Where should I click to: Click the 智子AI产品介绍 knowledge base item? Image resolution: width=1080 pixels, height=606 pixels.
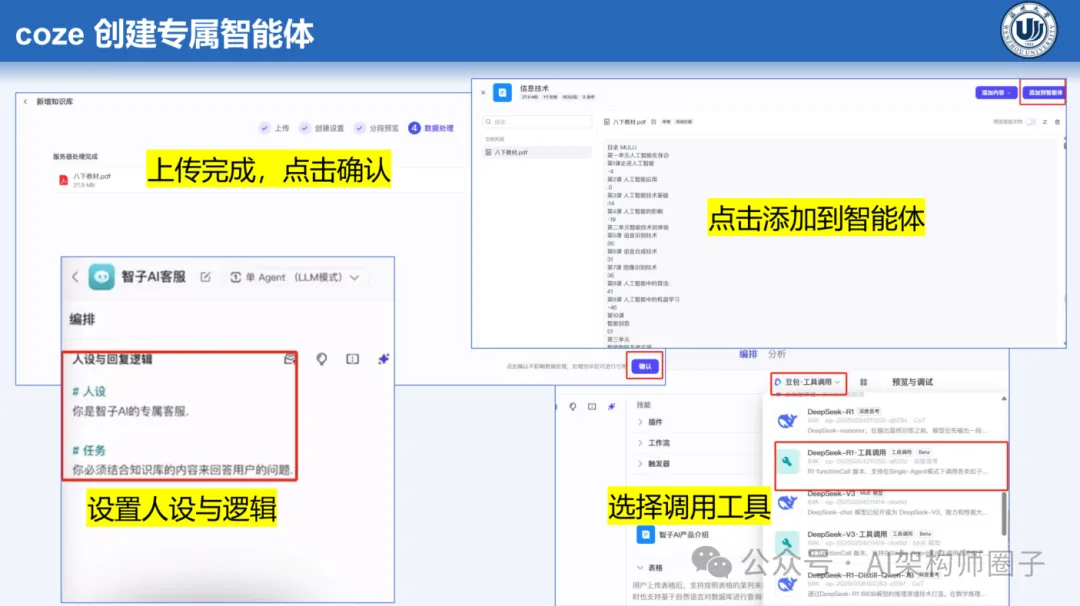(674, 534)
